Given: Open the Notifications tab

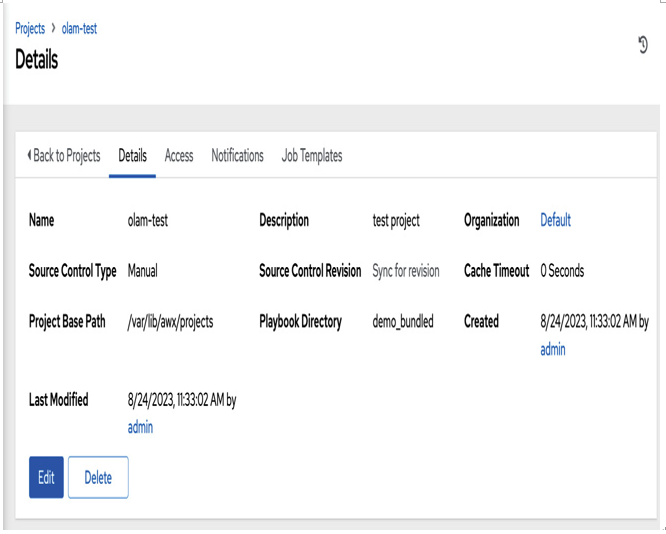Looking at the screenshot, I should pos(237,155).
